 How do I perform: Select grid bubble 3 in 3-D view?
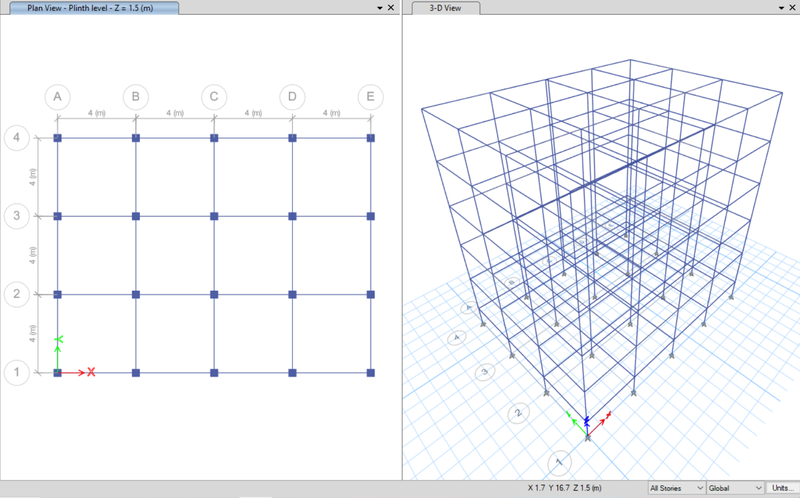(x=485, y=372)
